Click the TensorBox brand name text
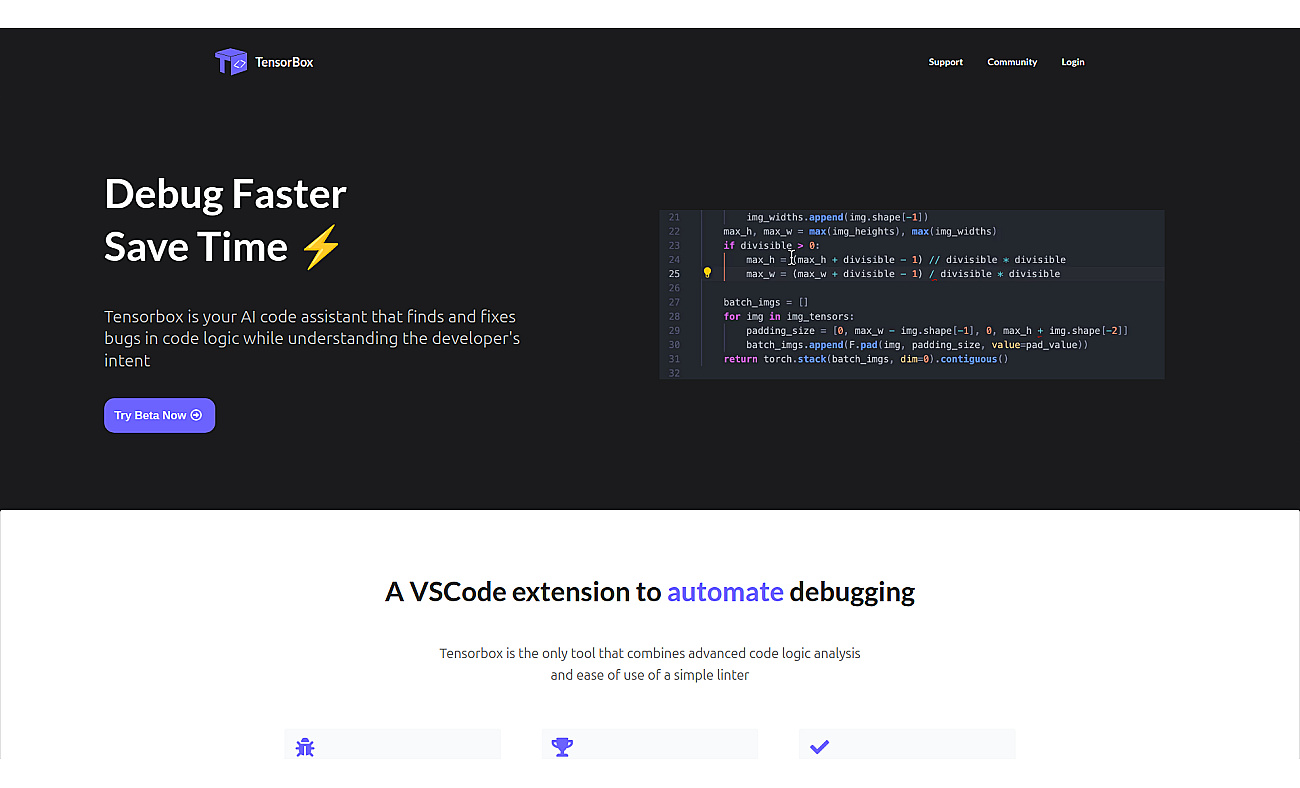Screen dimensions: 1300x788 click(x=284, y=62)
